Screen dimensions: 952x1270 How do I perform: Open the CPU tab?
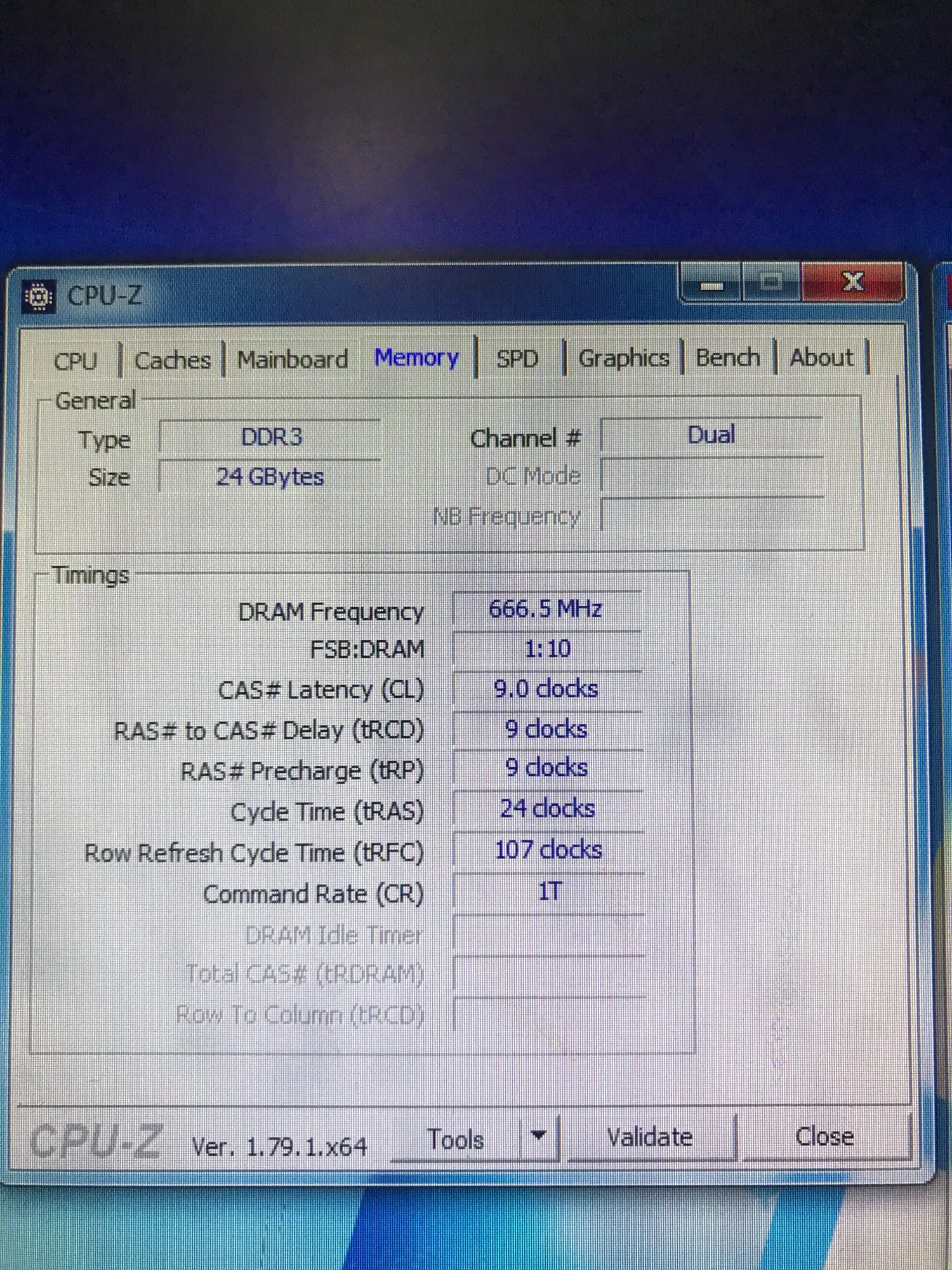click(x=76, y=361)
